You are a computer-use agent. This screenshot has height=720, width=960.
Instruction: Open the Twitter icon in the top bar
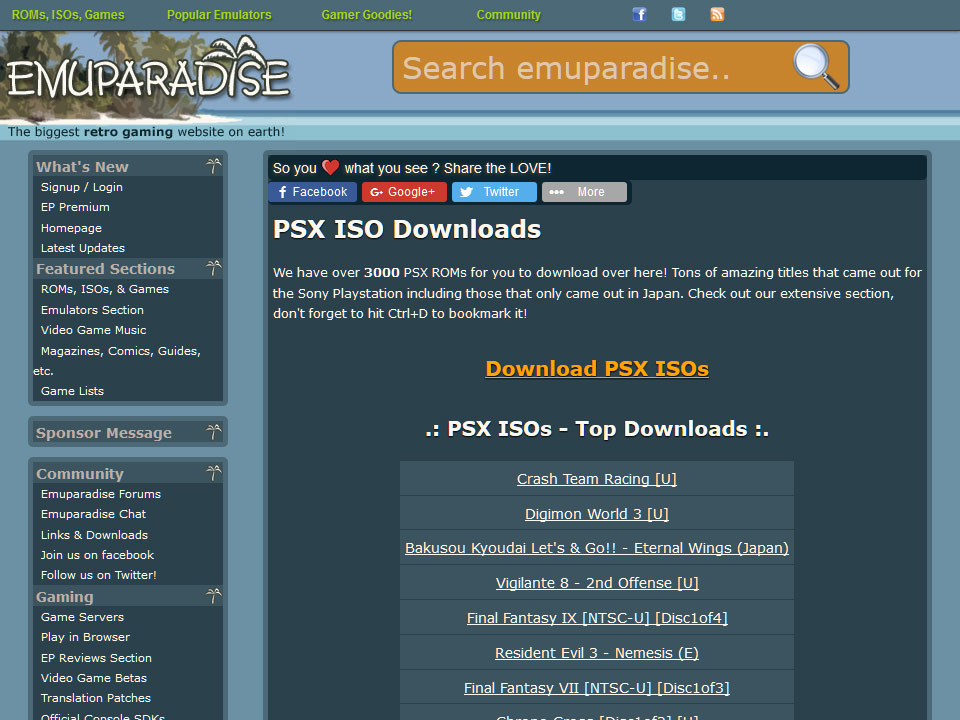(678, 14)
